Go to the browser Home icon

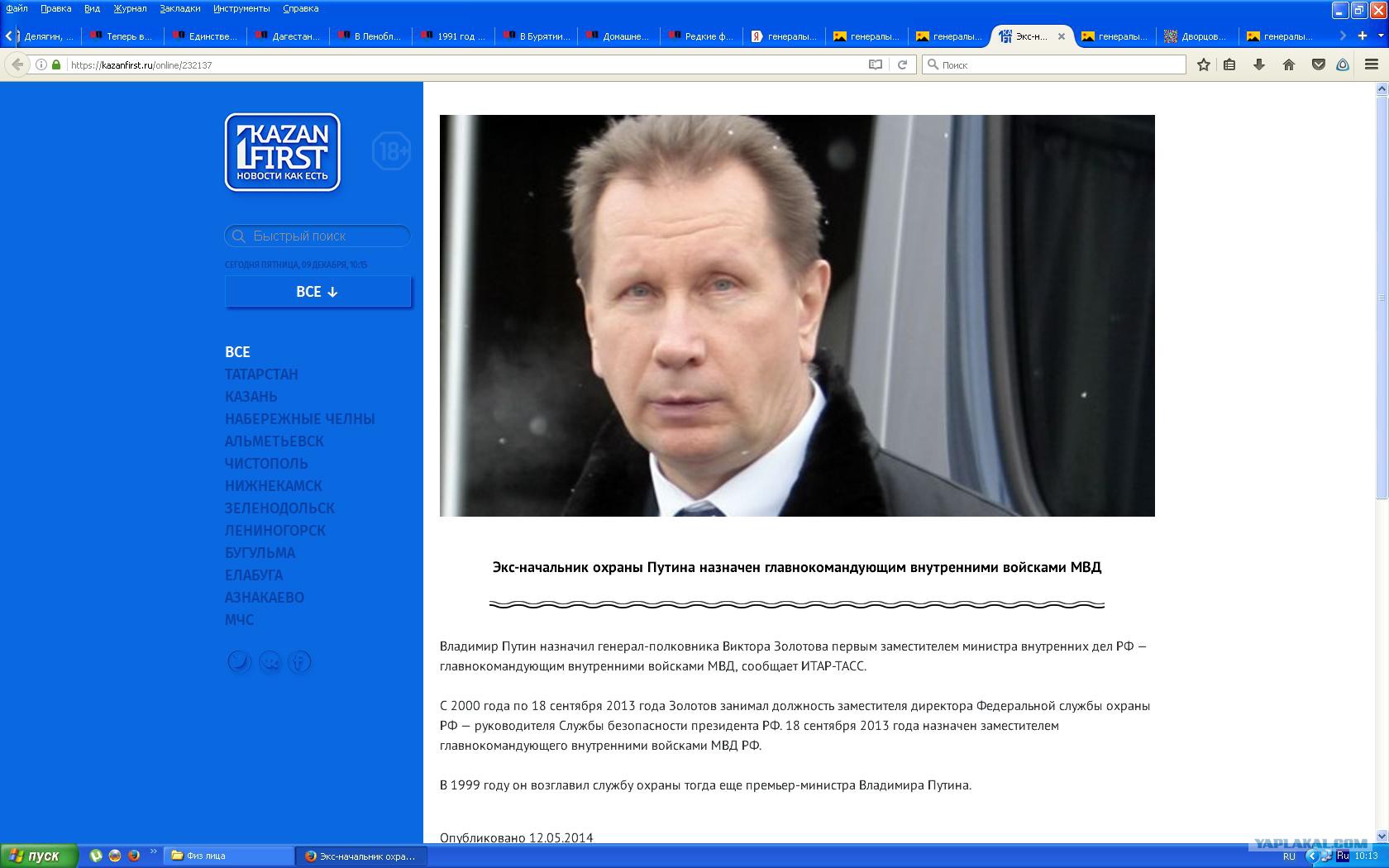click(1288, 64)
